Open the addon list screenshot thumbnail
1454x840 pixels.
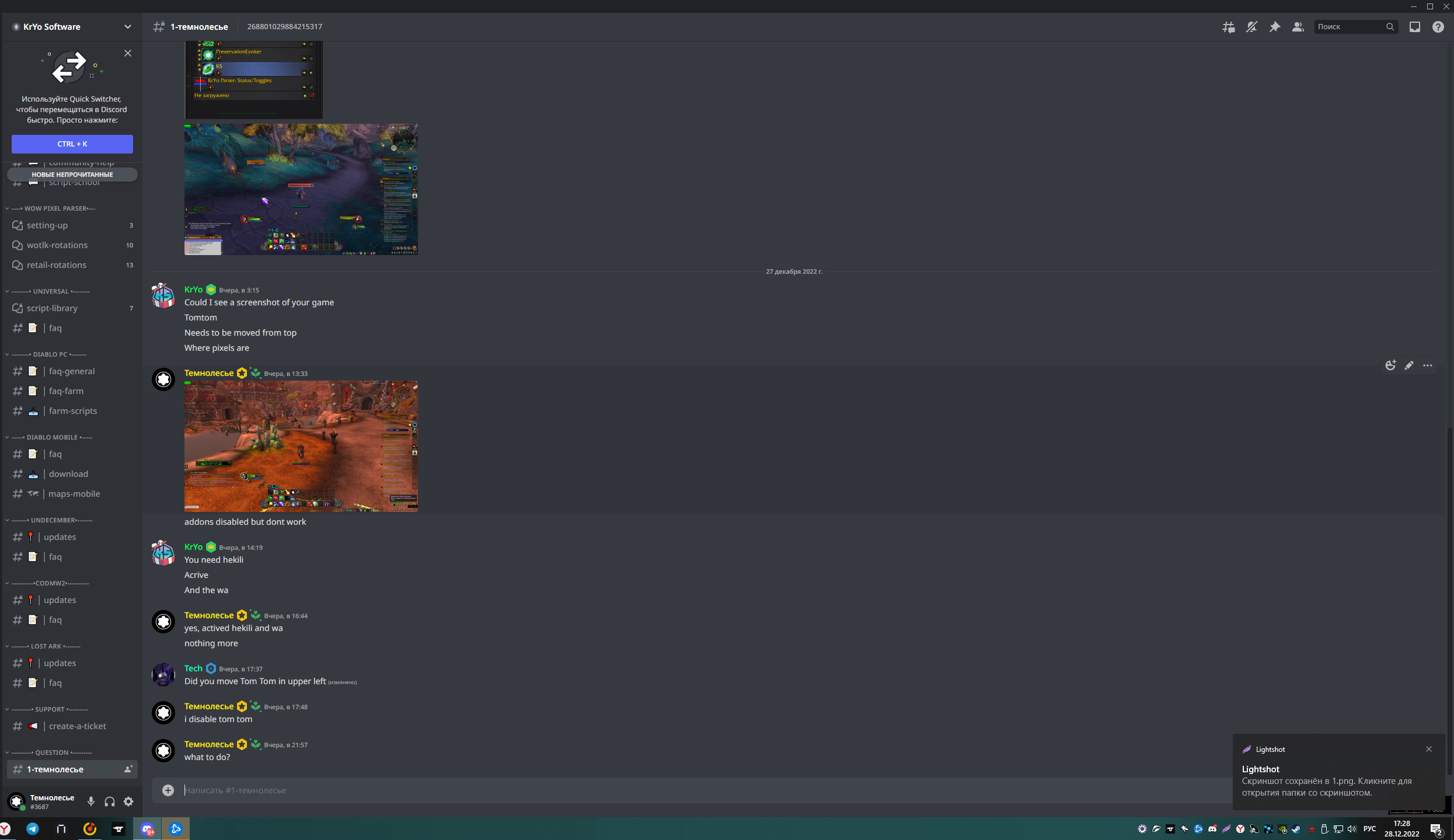coord(254,80)
